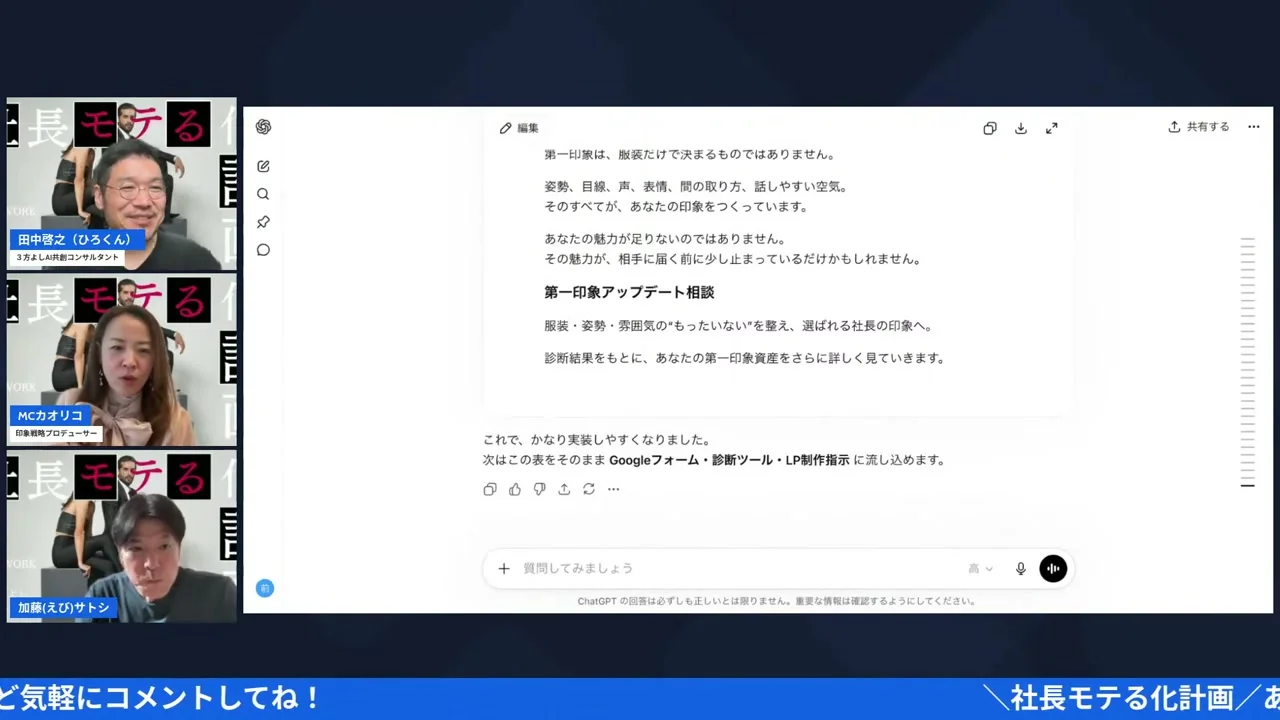Start dictation with the microphone icon

1021,568
